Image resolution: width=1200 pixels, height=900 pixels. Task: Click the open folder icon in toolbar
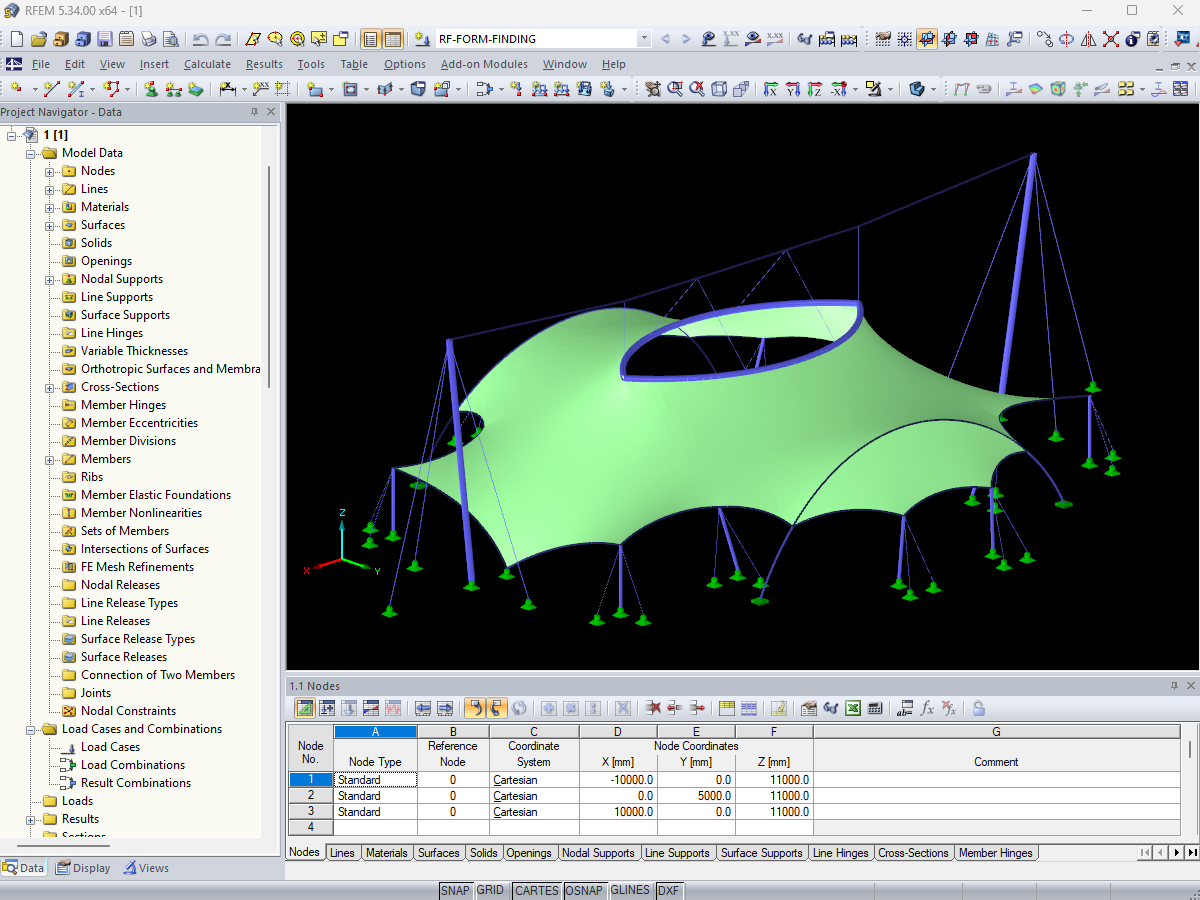point(39,39)
